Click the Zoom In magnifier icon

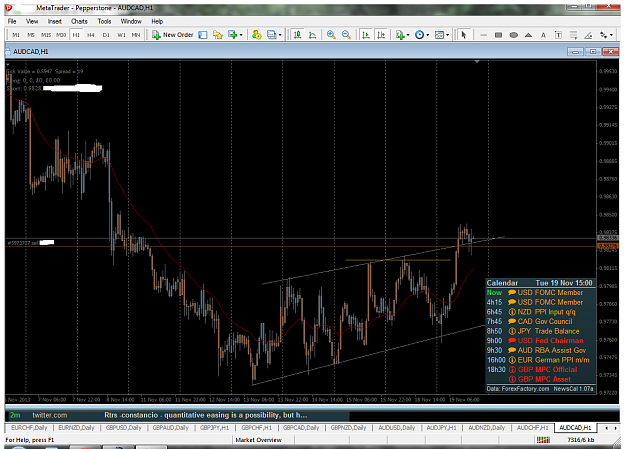331,35
